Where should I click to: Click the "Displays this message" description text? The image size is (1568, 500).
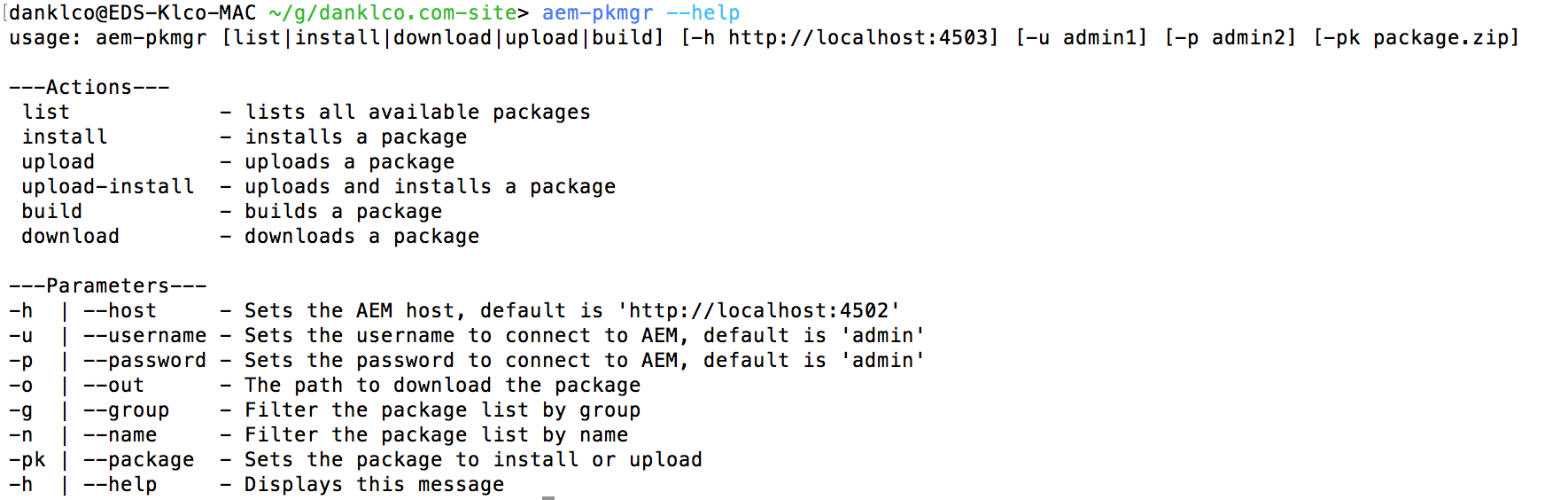(x=374, y=485)
